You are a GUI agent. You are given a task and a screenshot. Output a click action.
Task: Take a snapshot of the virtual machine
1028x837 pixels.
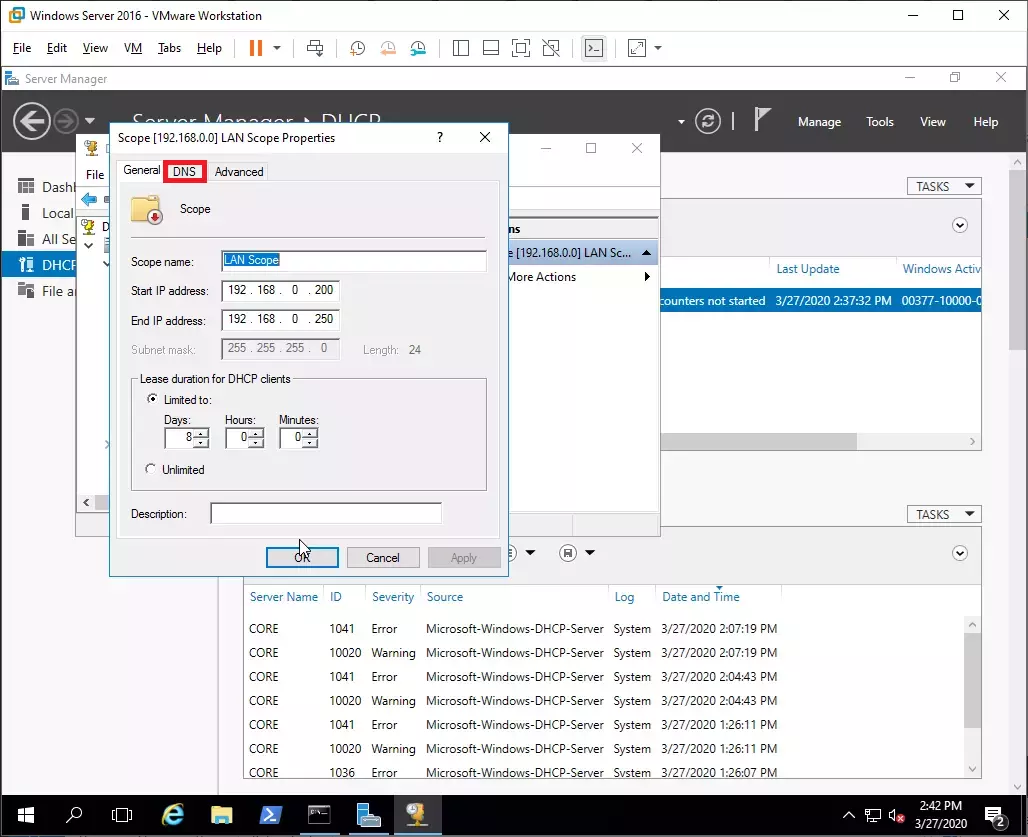[357, 48]
